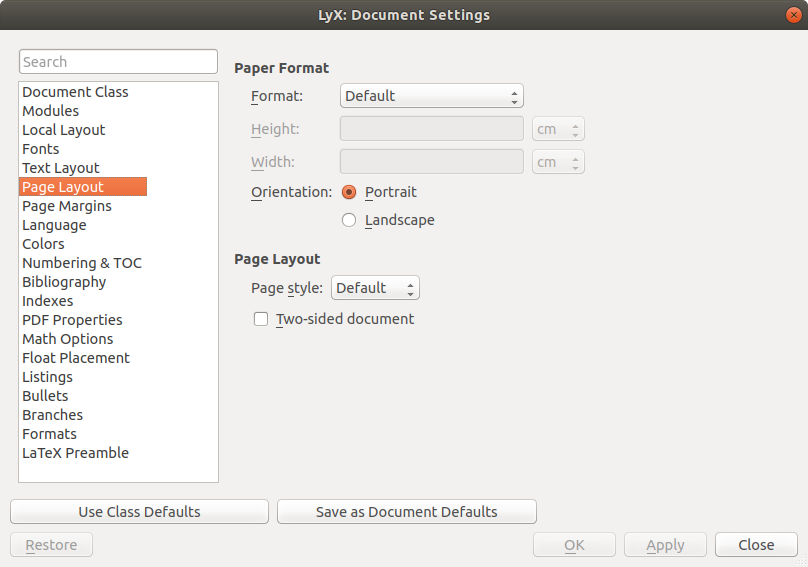Screen dimensions: 808x567
Task: Expand the Page style dropdown
Action: tap(375, 288)
